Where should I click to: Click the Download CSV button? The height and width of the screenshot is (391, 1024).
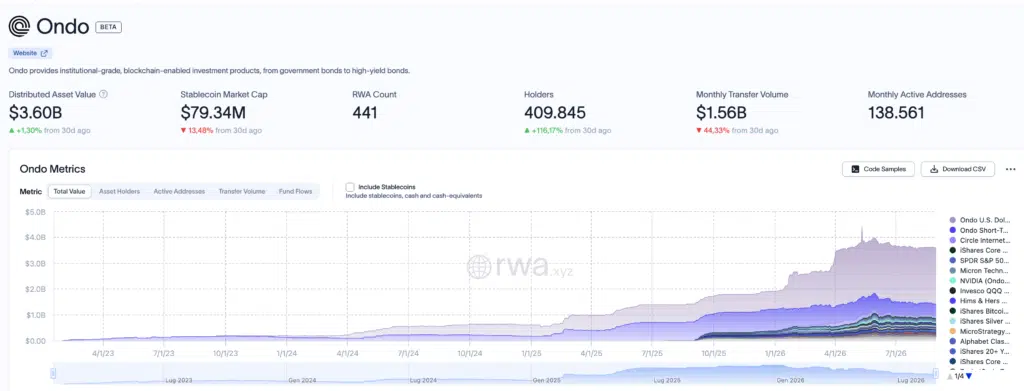[x=958, y=169]
